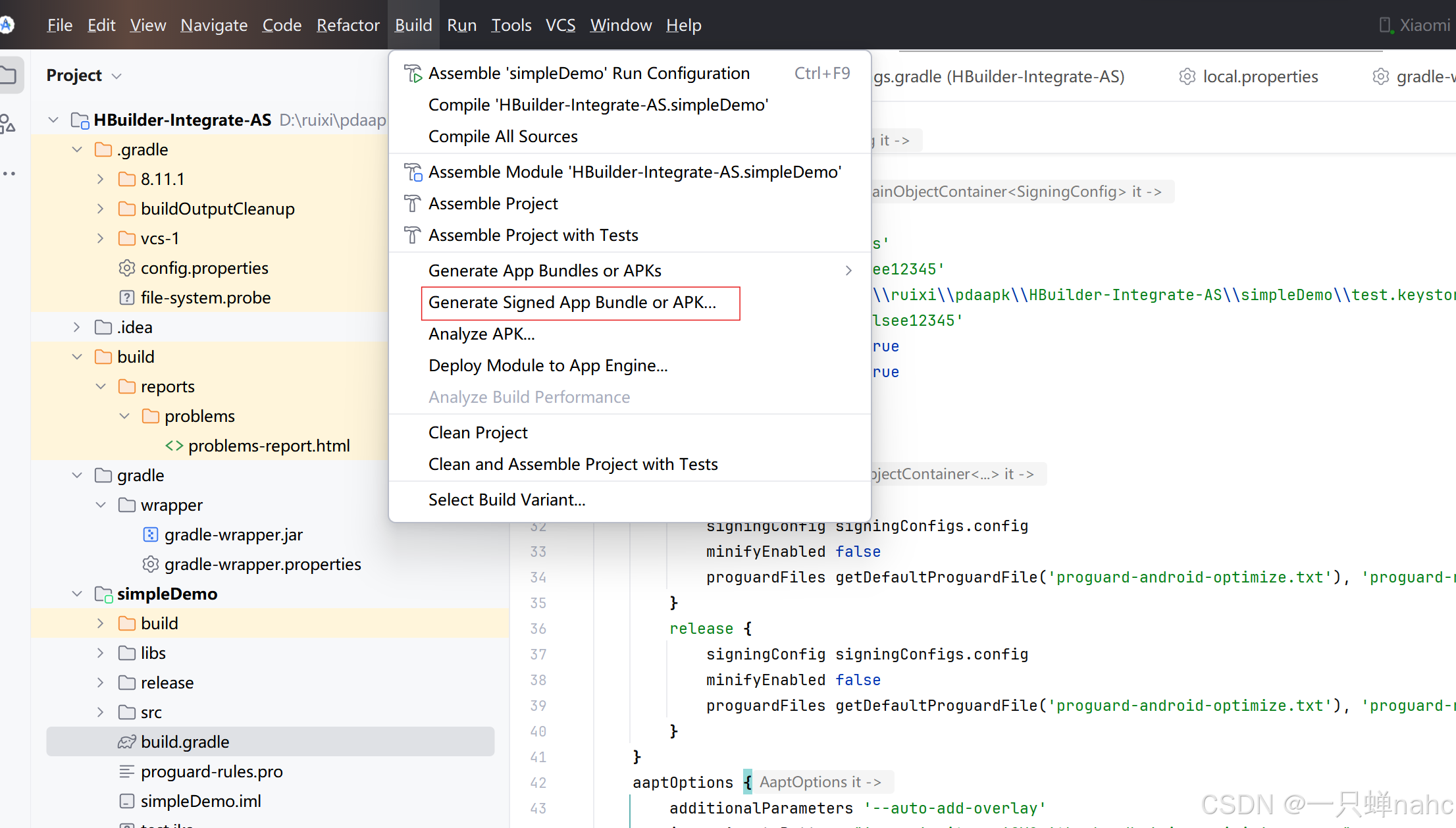
Task: Select build.gradle in project tree
Action: 185,742
